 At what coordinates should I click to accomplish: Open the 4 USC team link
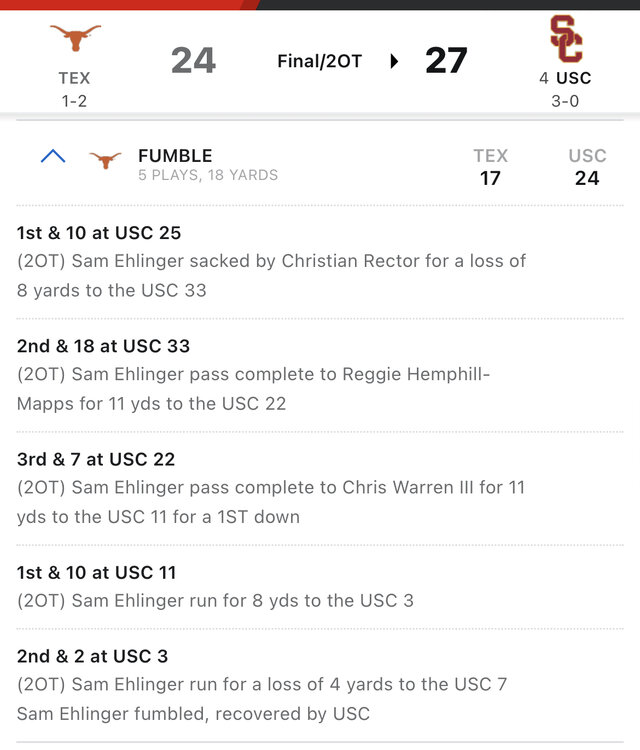point(565,78)
